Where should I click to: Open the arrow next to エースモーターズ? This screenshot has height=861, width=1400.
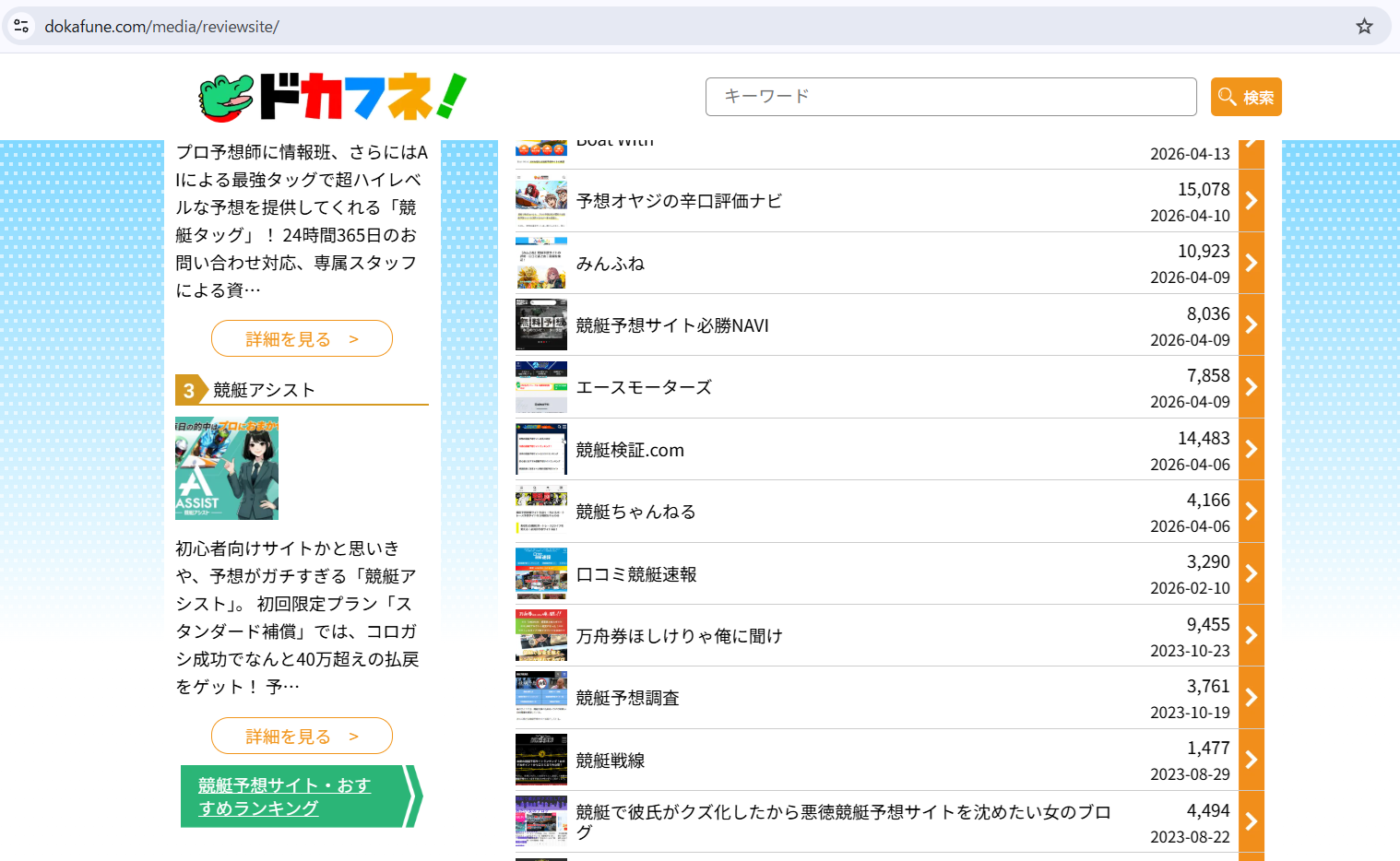point(1251,387)
